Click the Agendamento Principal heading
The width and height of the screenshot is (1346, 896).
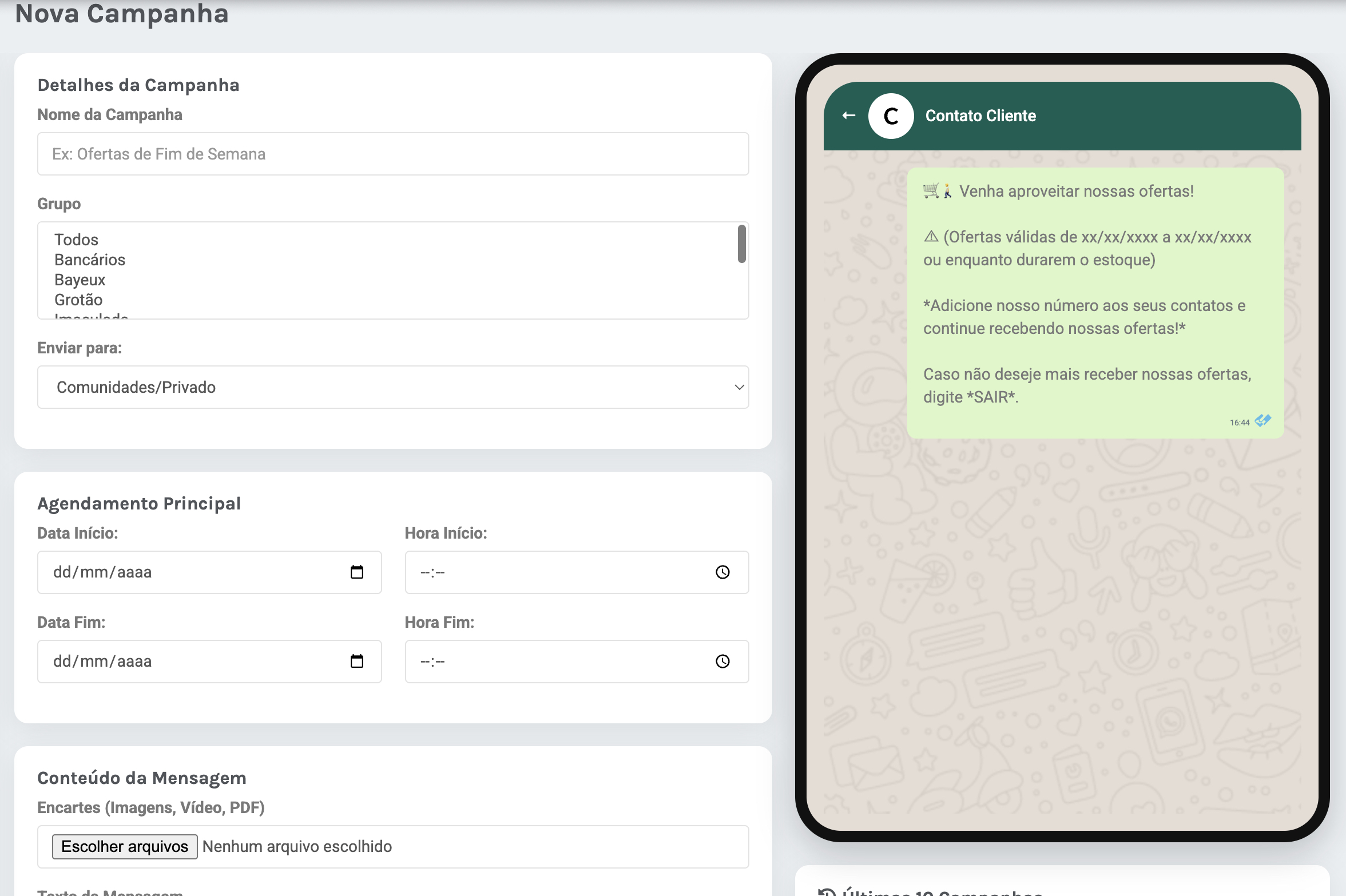click(x=139, y=503)
